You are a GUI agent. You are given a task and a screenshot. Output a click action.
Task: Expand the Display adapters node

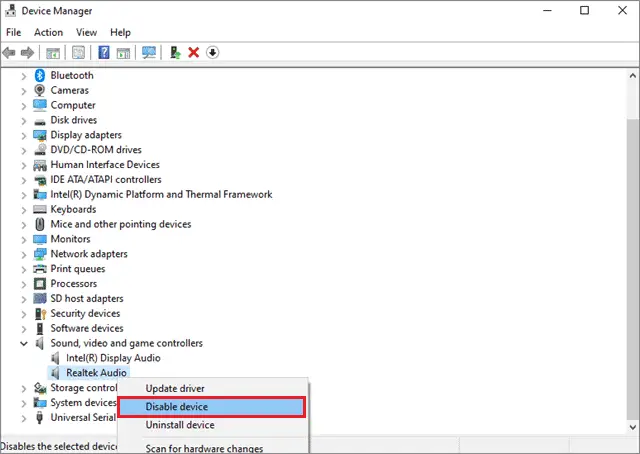[x=24, y=136]
